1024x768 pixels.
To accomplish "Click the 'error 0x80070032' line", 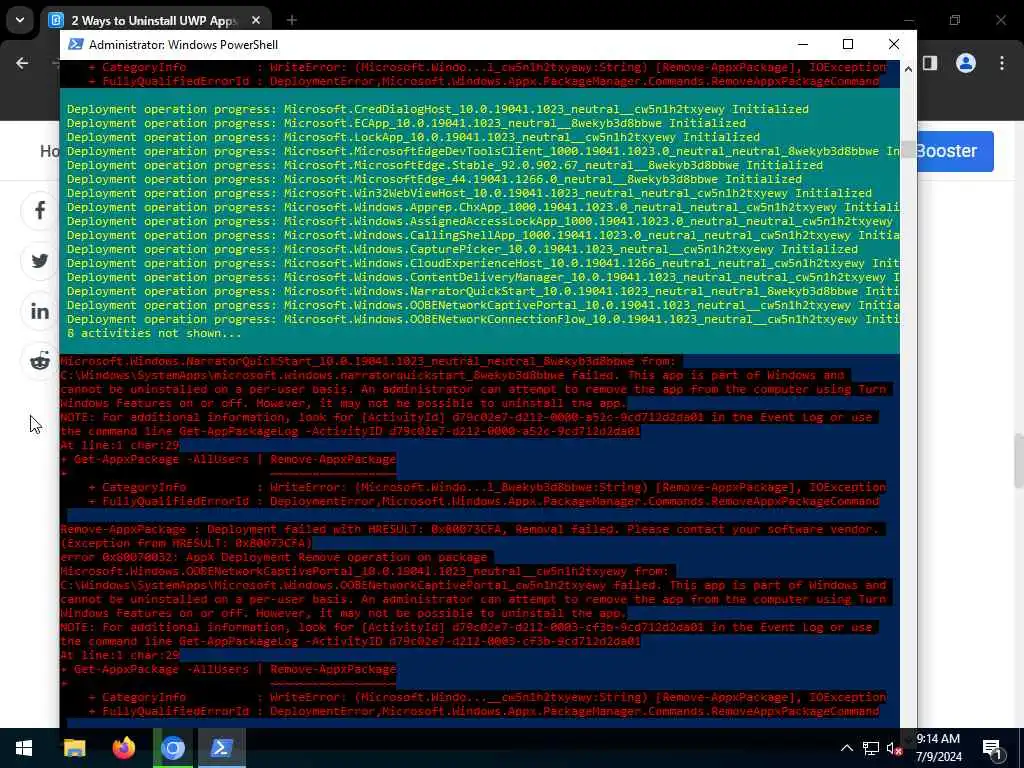I will pyautogui.click(x=274, y=557).
